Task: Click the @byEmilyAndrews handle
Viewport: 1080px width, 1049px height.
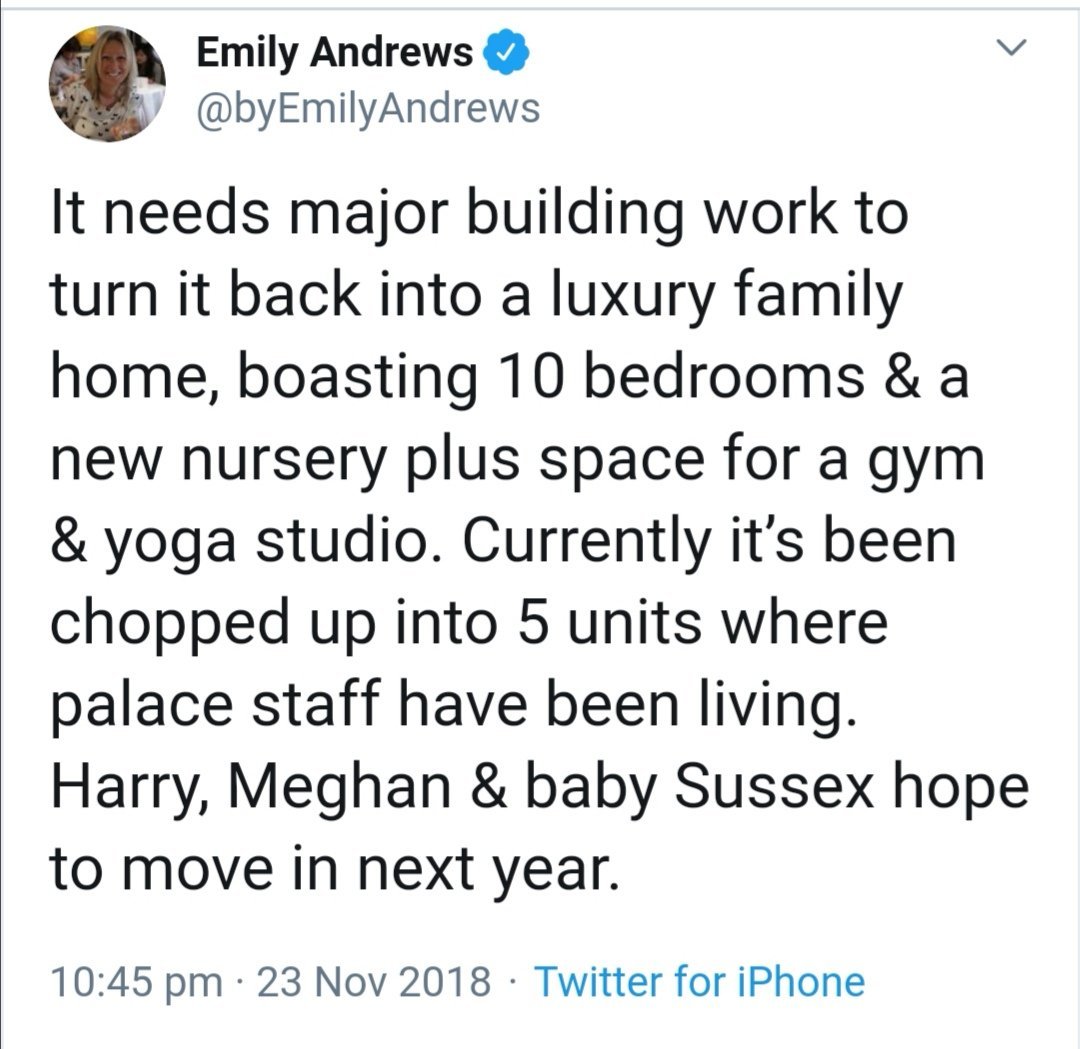Action: pos(367,108)
